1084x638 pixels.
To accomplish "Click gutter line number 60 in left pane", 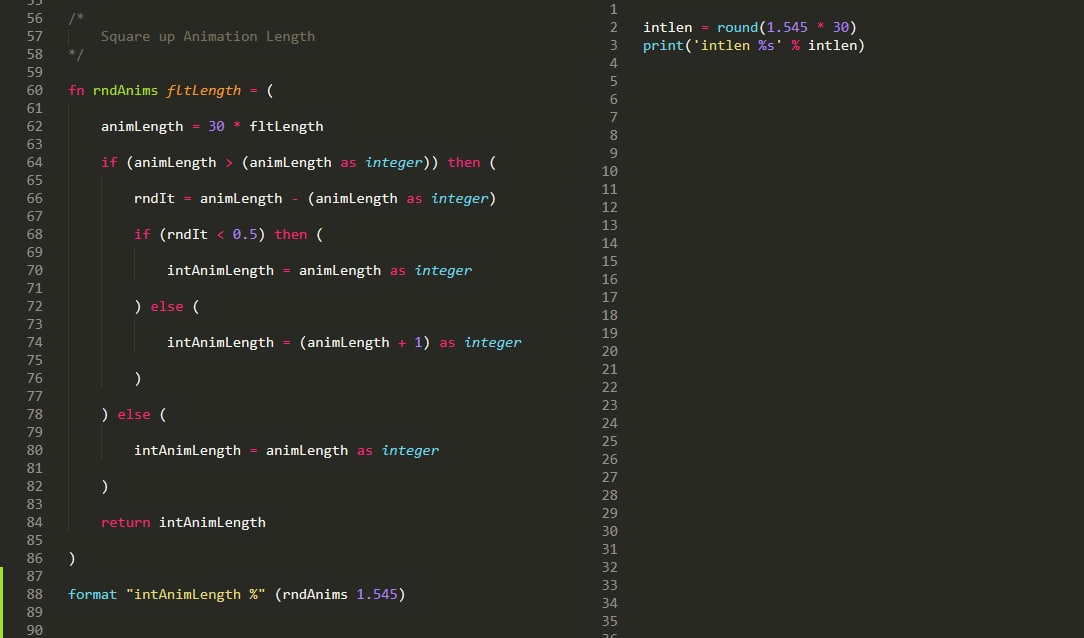I will click(35, 91).
